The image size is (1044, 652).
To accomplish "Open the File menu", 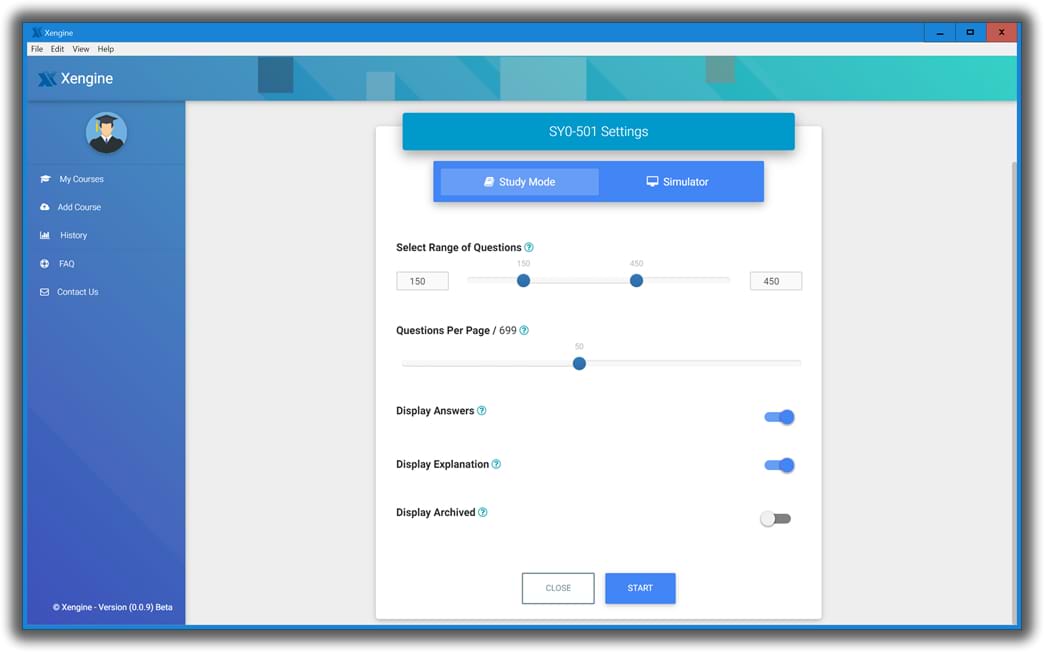I will coord(37,49).
